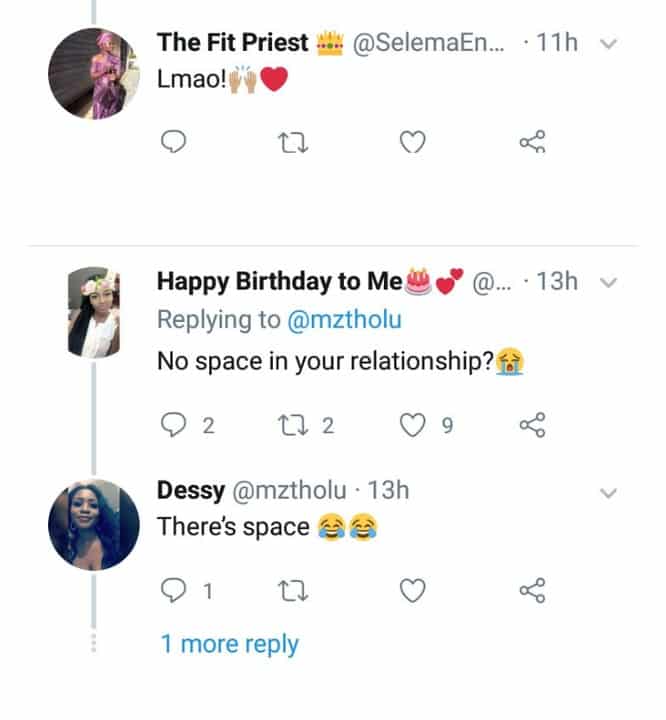Viewport: 666px width, 720px height.
Task: Share The Fit Priest's tweet
Action: click(532, 144)
